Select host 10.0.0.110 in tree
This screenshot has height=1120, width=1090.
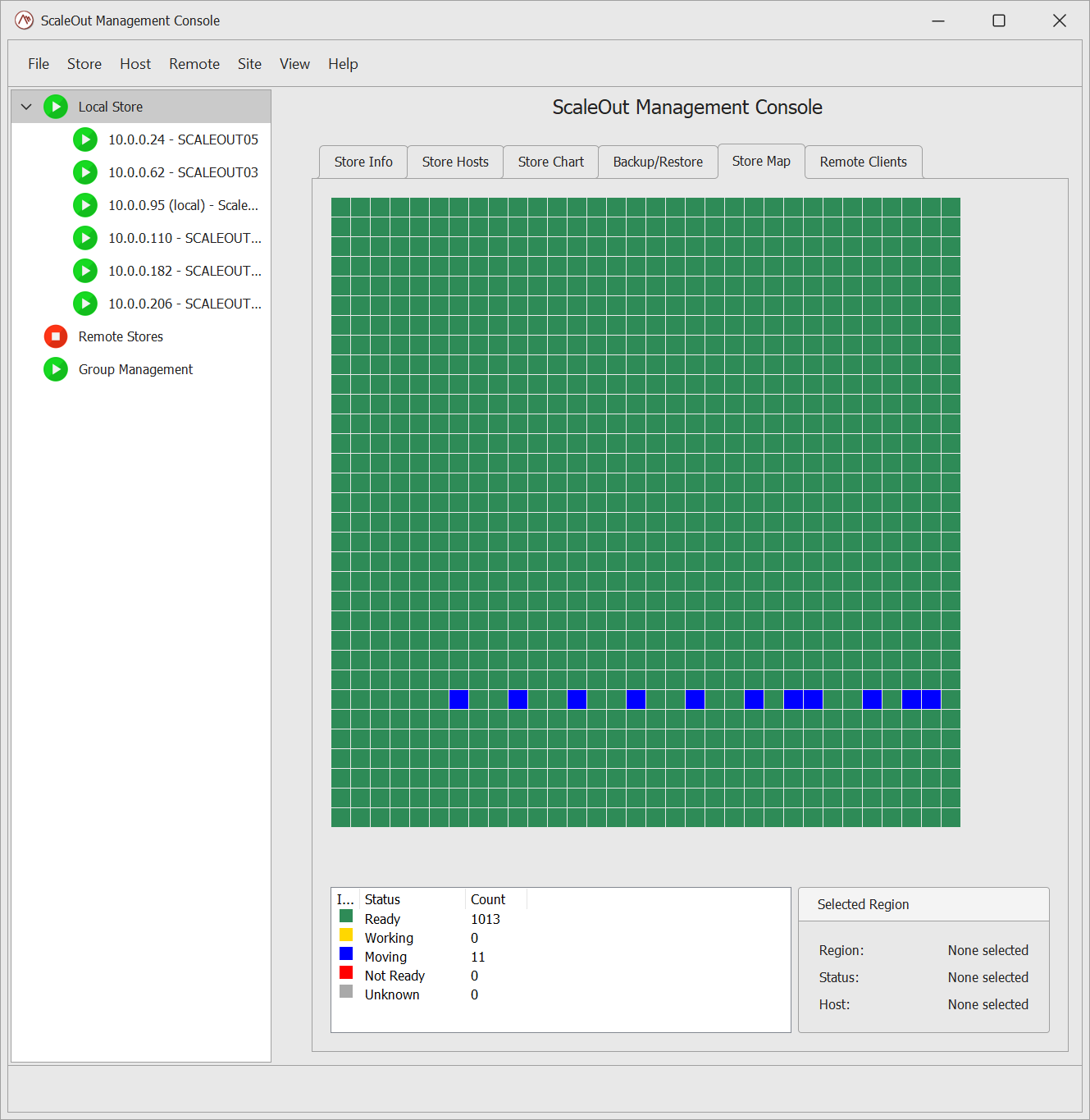185,238
